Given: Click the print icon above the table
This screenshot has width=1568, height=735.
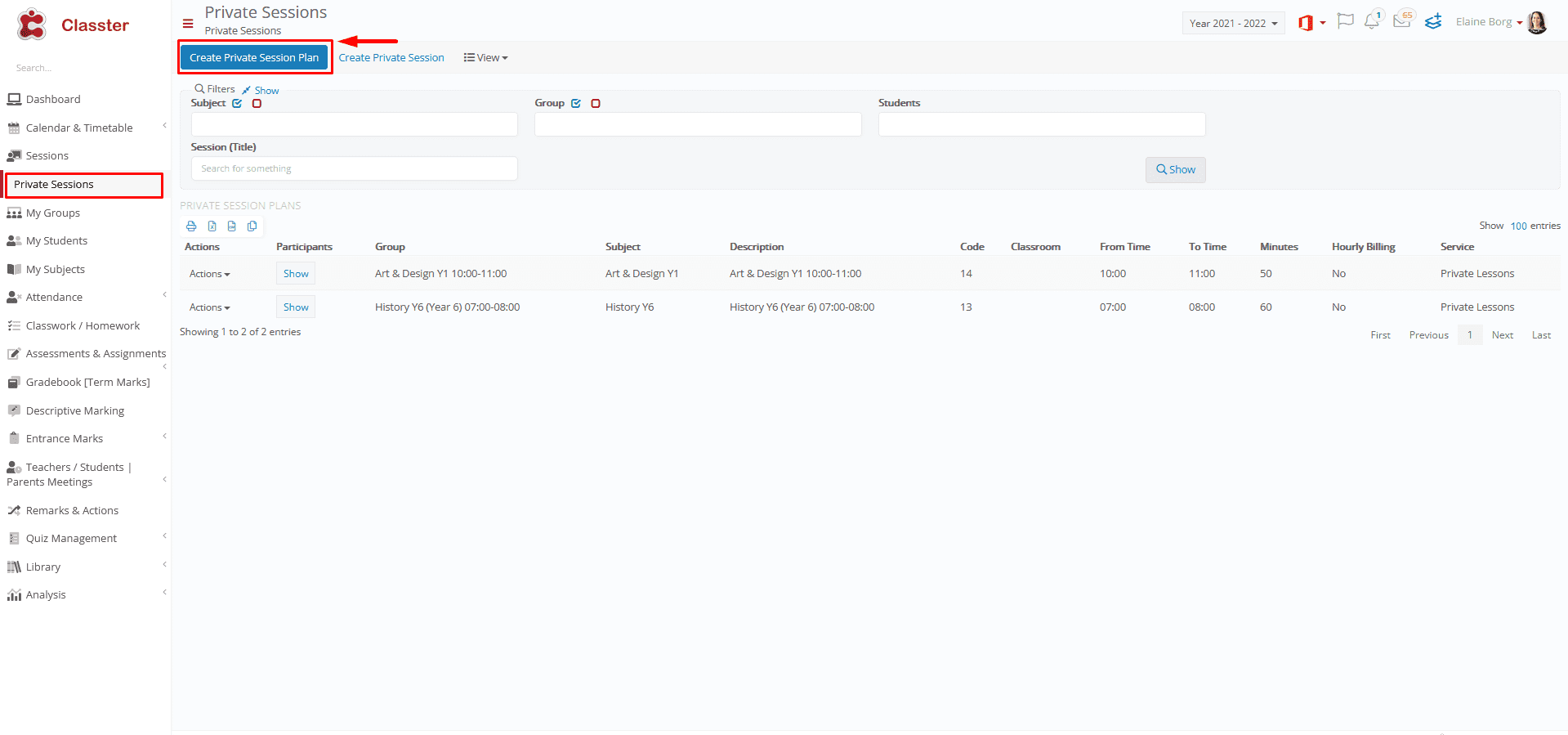Looking at the screenshot, I should [191, 226].
